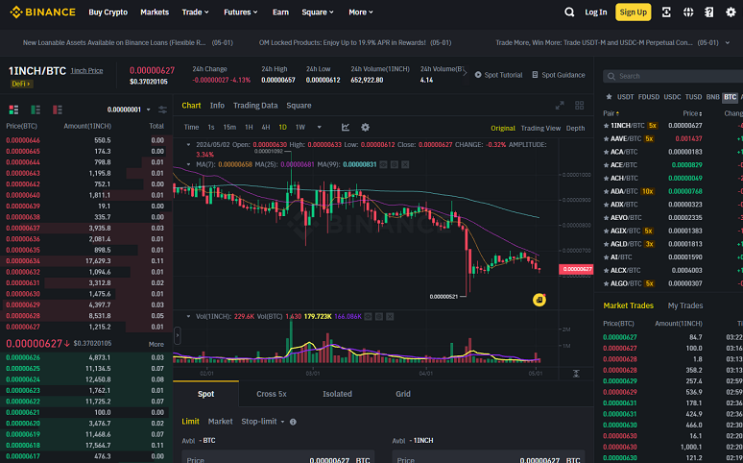Open the Square dropdown in header
743x463 pixels.
pyautogui.click(x=317, y=12)
